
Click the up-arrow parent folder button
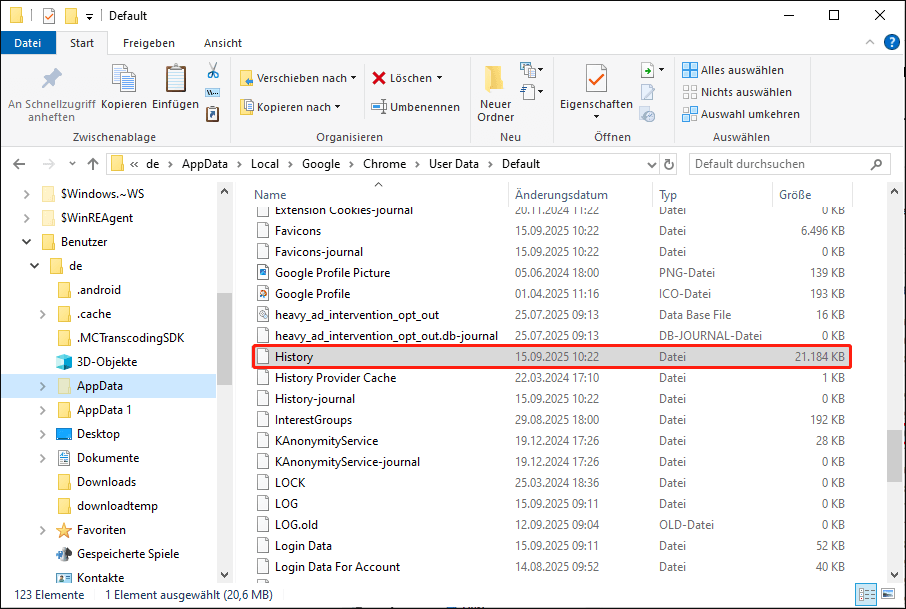(93, 164)
